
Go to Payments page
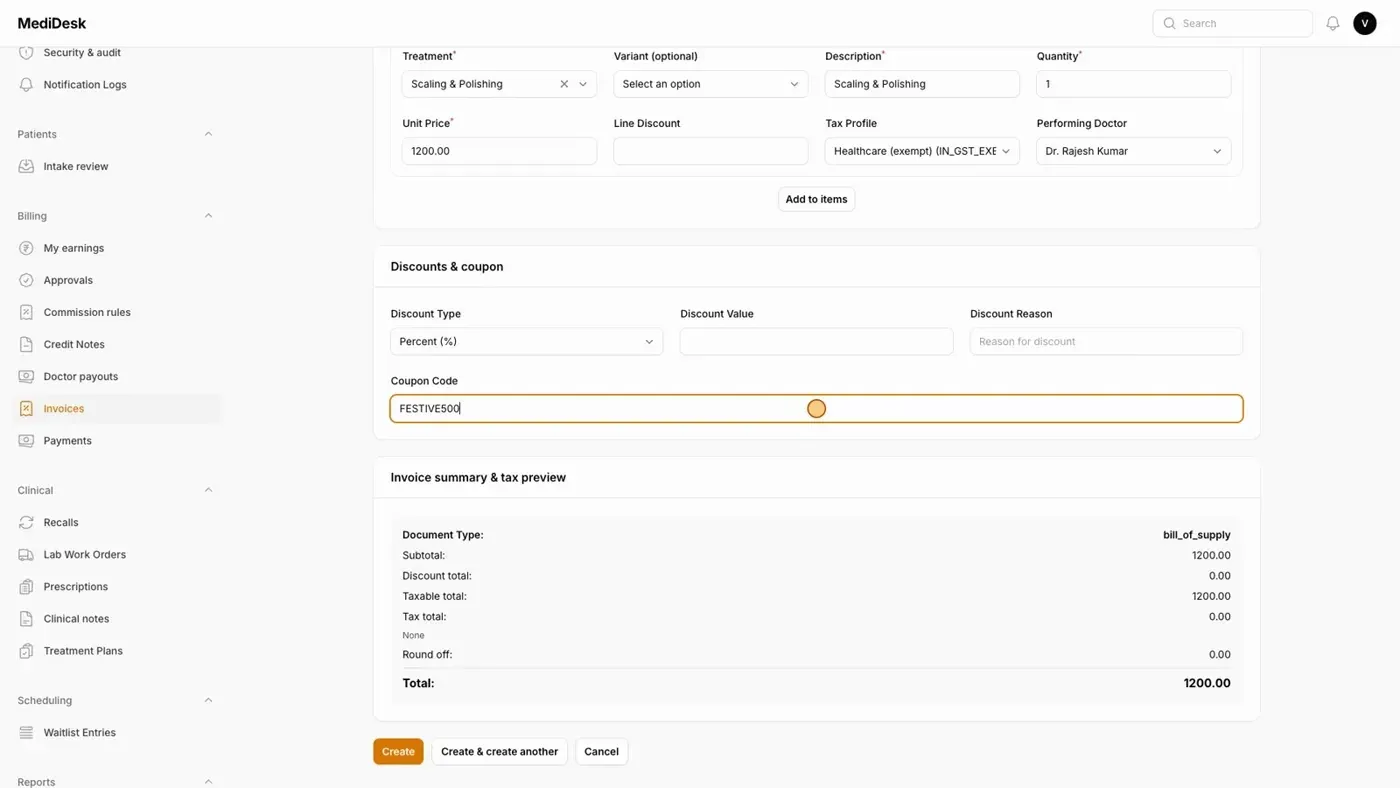tap(118, 440)
